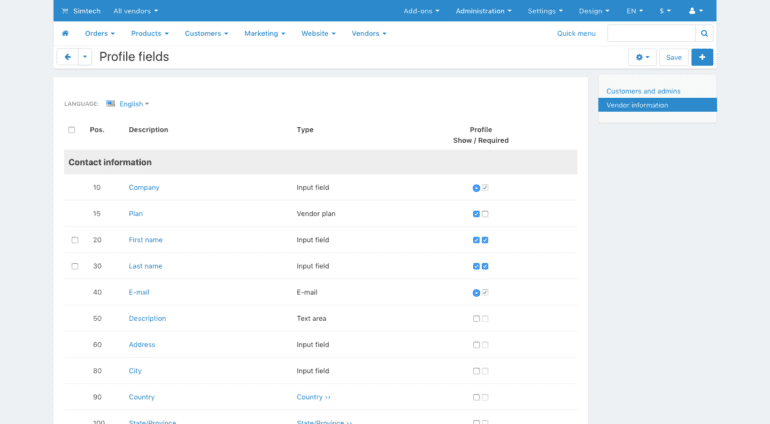Click the back arrow button
The image size is (770, 424).
(x=67, y=57)
